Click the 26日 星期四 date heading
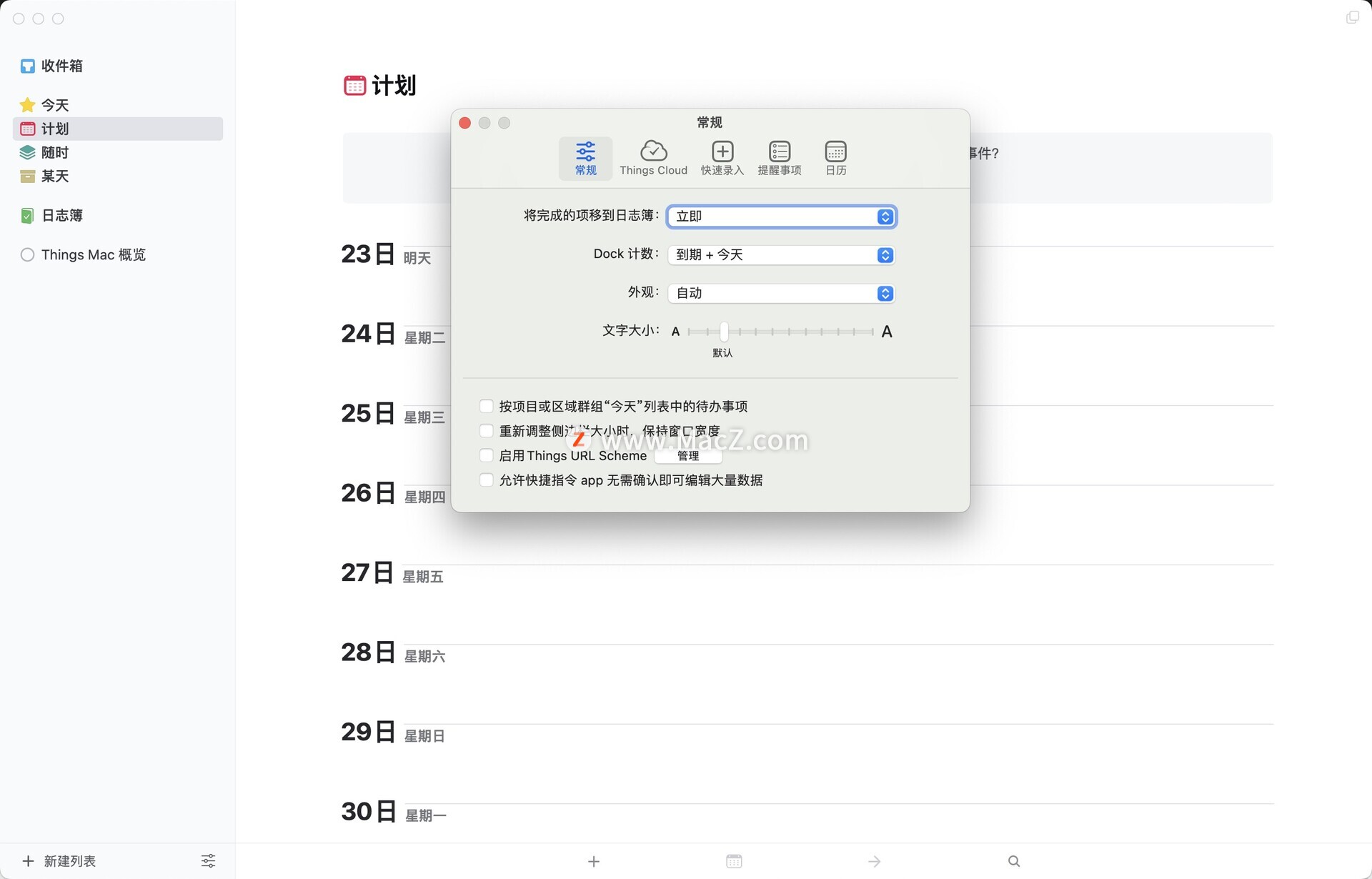This screenshot has height=879, width=1372. 393,493
